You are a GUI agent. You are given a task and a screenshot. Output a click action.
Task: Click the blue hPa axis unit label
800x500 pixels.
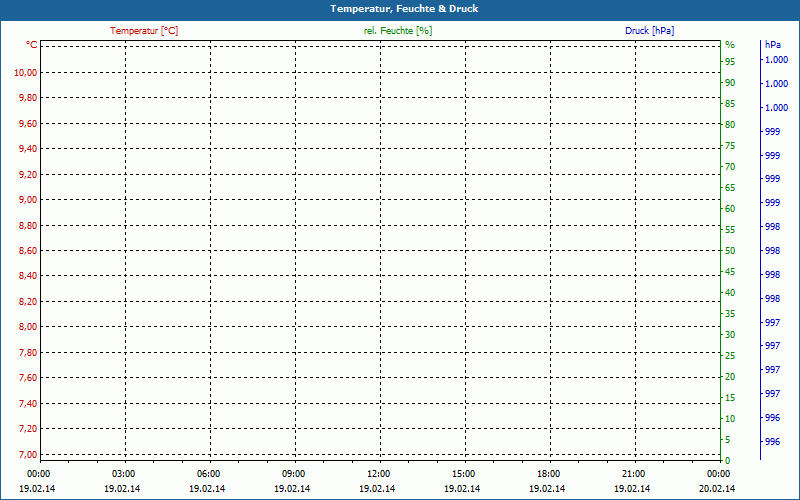tap(773, 45)
